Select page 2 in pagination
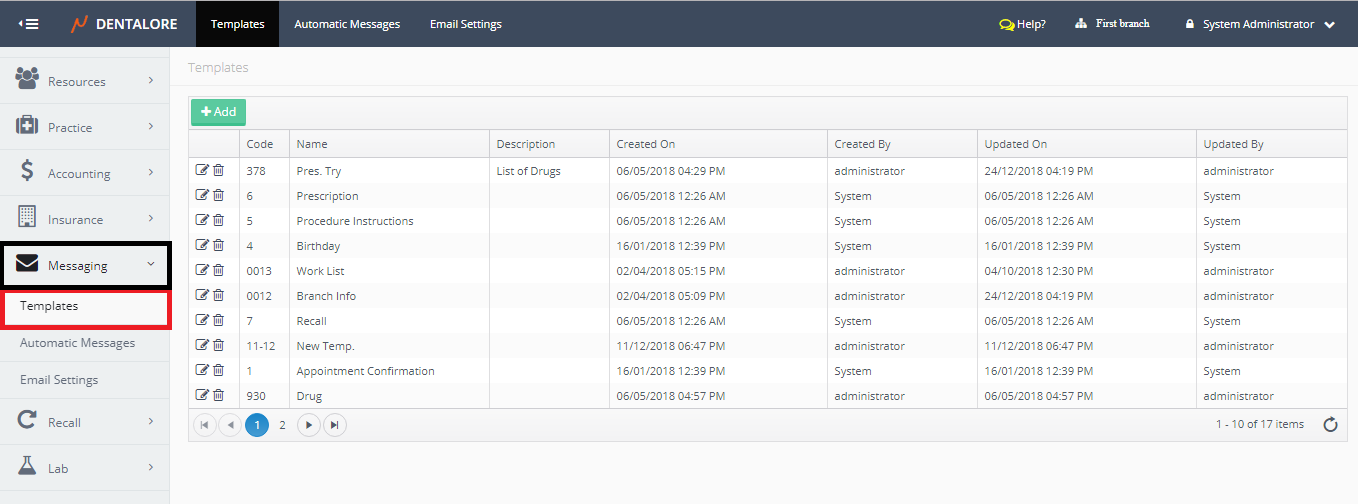The width and height of the screenshot is (1358, 504). (282, 425)
